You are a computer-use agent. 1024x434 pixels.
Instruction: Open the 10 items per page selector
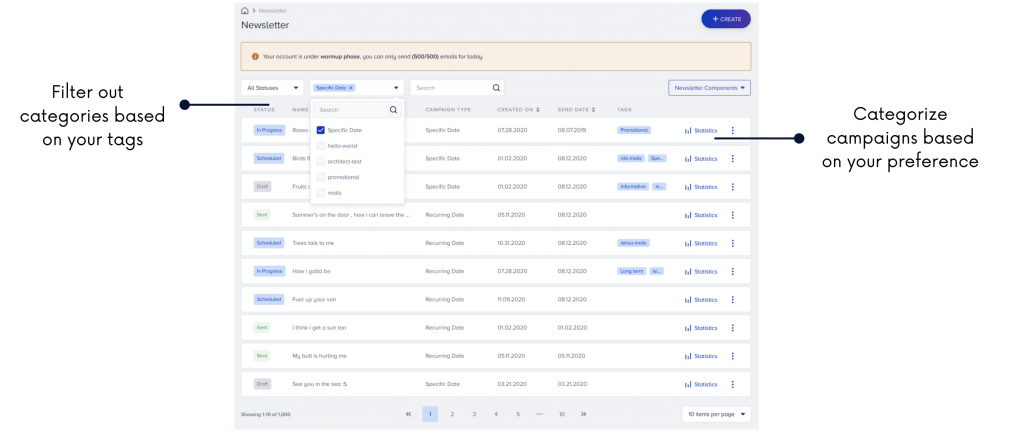716,414
